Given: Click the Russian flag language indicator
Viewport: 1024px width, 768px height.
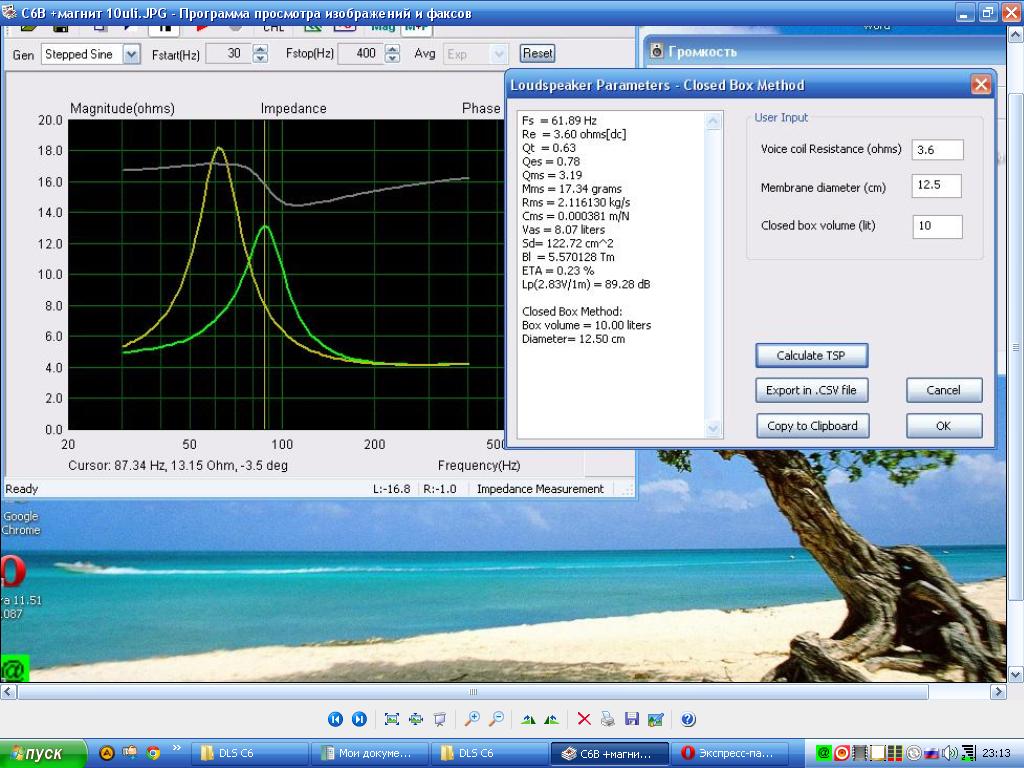Looking at the screenshot, I should 931,753.
